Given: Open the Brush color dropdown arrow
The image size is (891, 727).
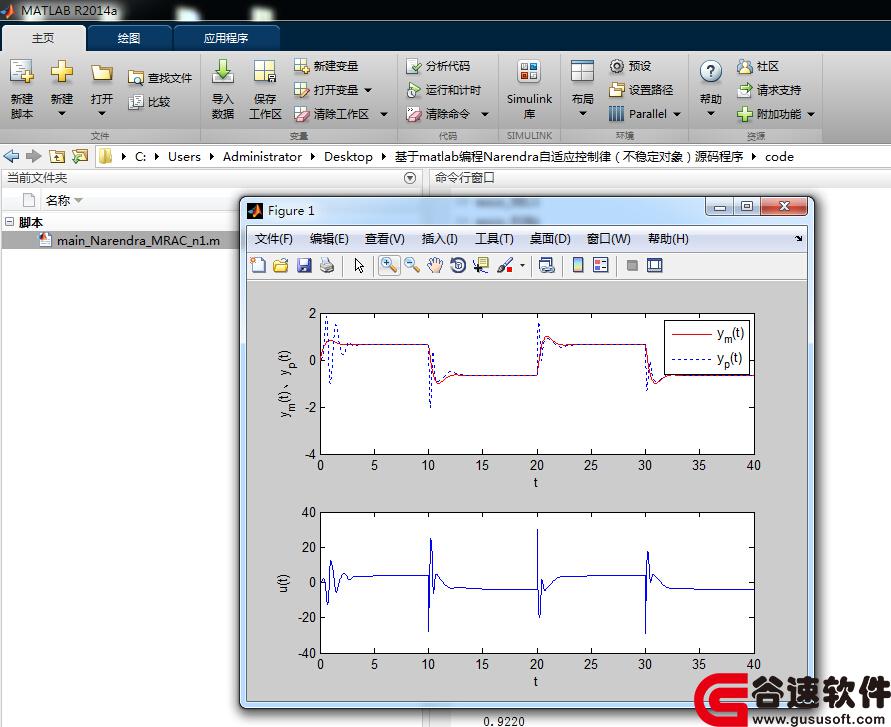Looking at the screenshot, I should click(x=522, y=265).
